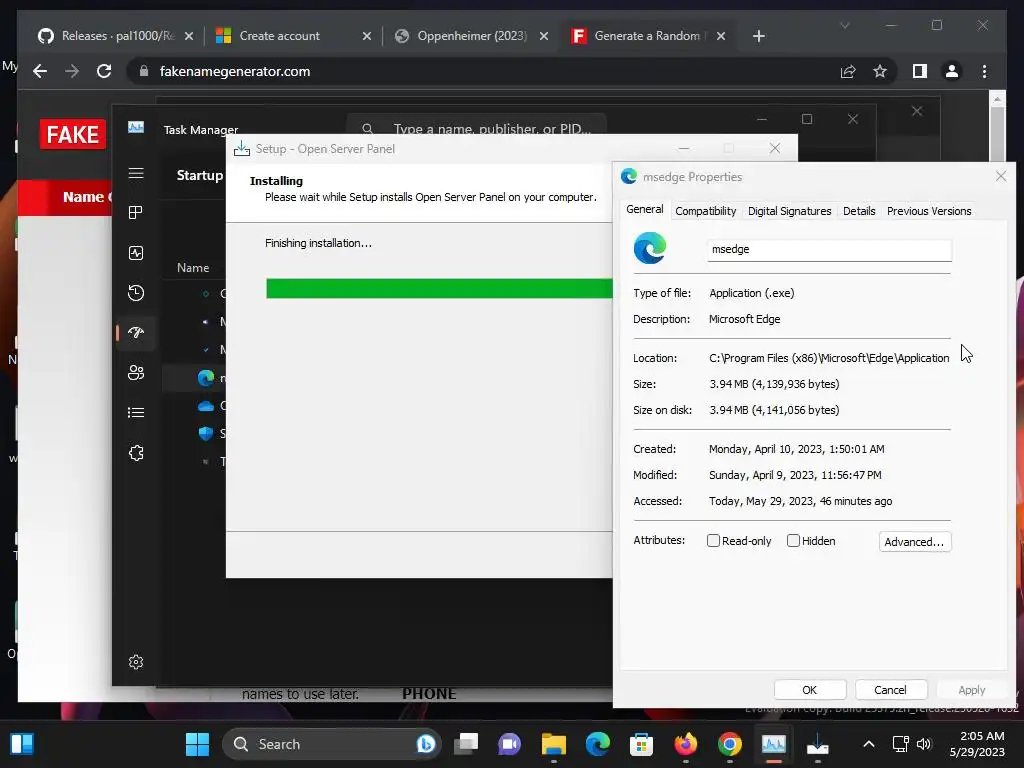
Task: Open Processes page in Task Manager sidebar
Action: pos(136,213)
